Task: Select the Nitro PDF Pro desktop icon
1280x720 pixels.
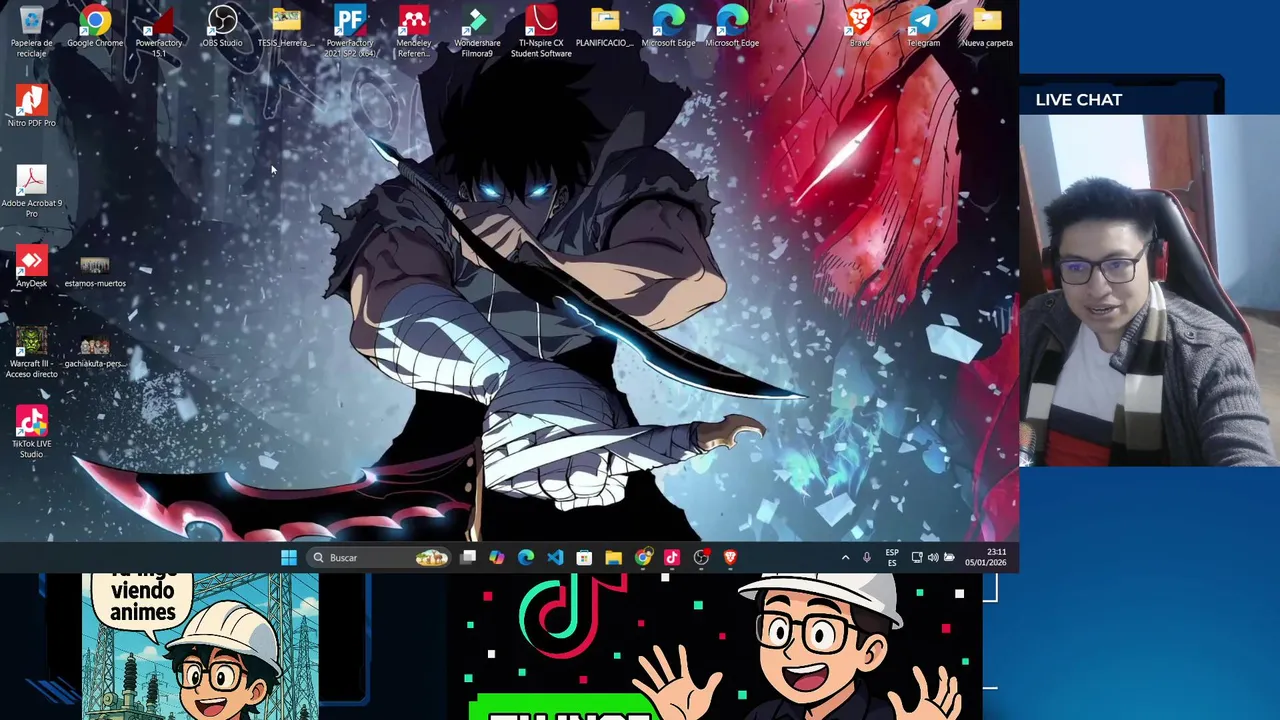Action: click(x=31, y=107)
